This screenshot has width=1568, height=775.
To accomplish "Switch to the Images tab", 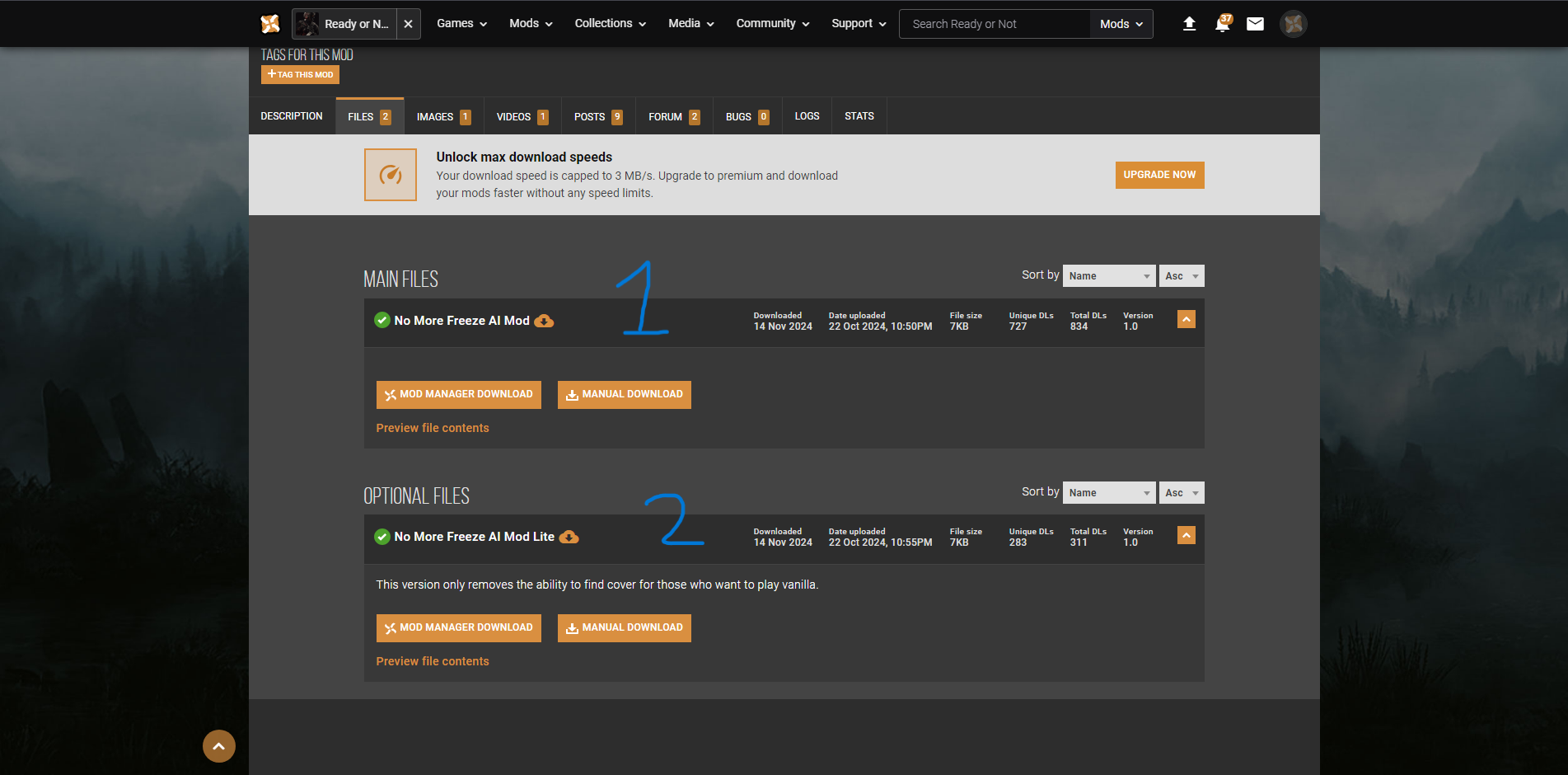I will pyautogui.click(x=444, y=116).
